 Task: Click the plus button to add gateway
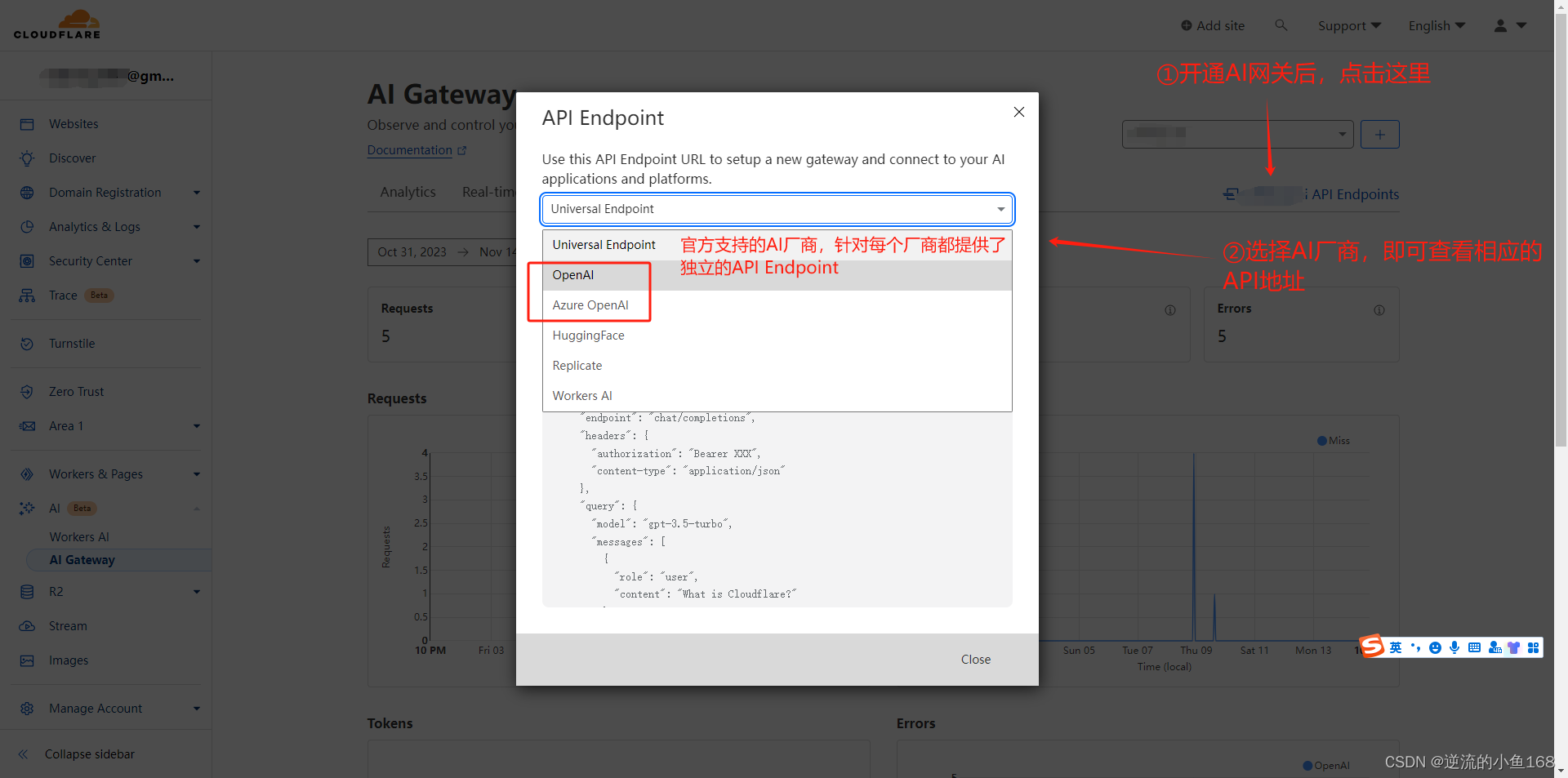[1380, 135]
